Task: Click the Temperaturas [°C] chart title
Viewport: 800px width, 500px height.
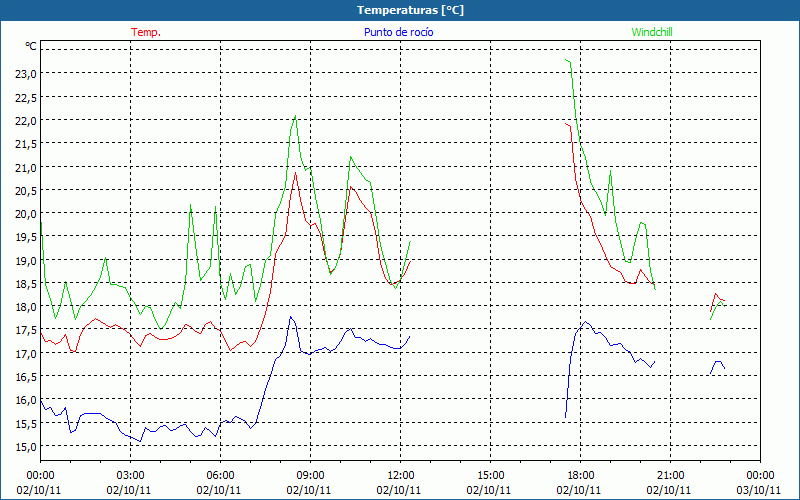Action: [410, 10]
